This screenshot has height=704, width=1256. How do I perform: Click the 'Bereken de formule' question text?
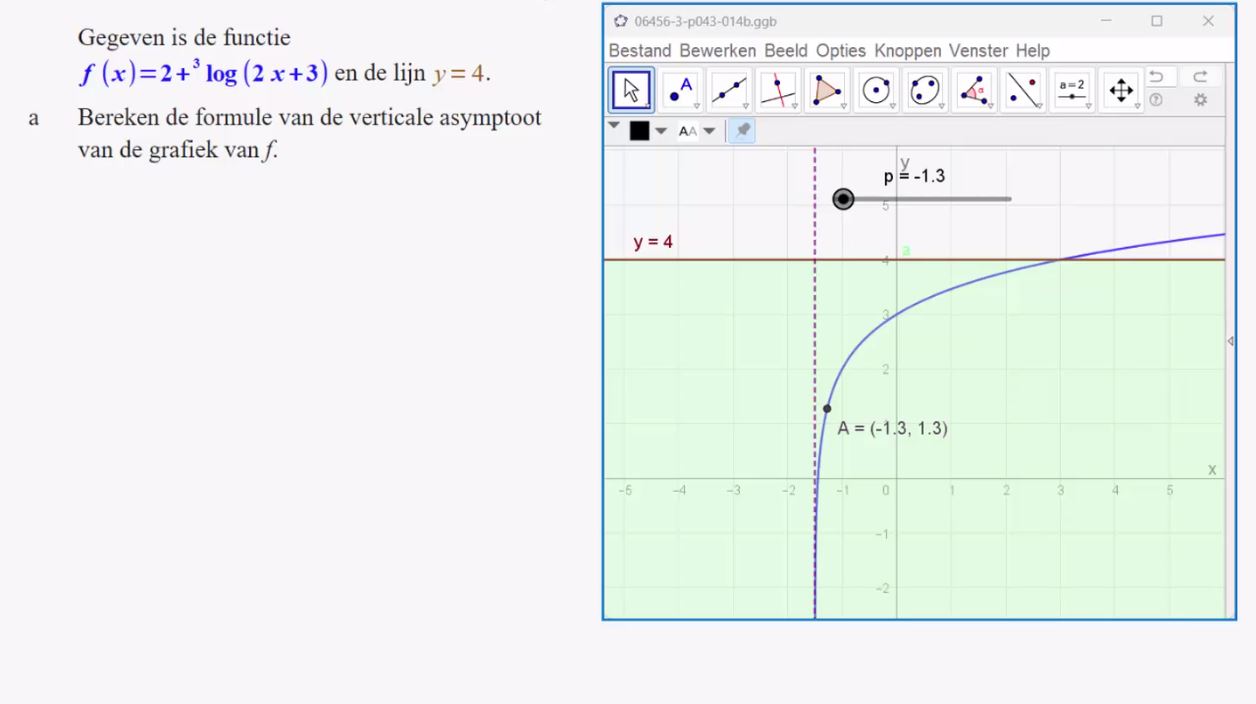point(310,135)
